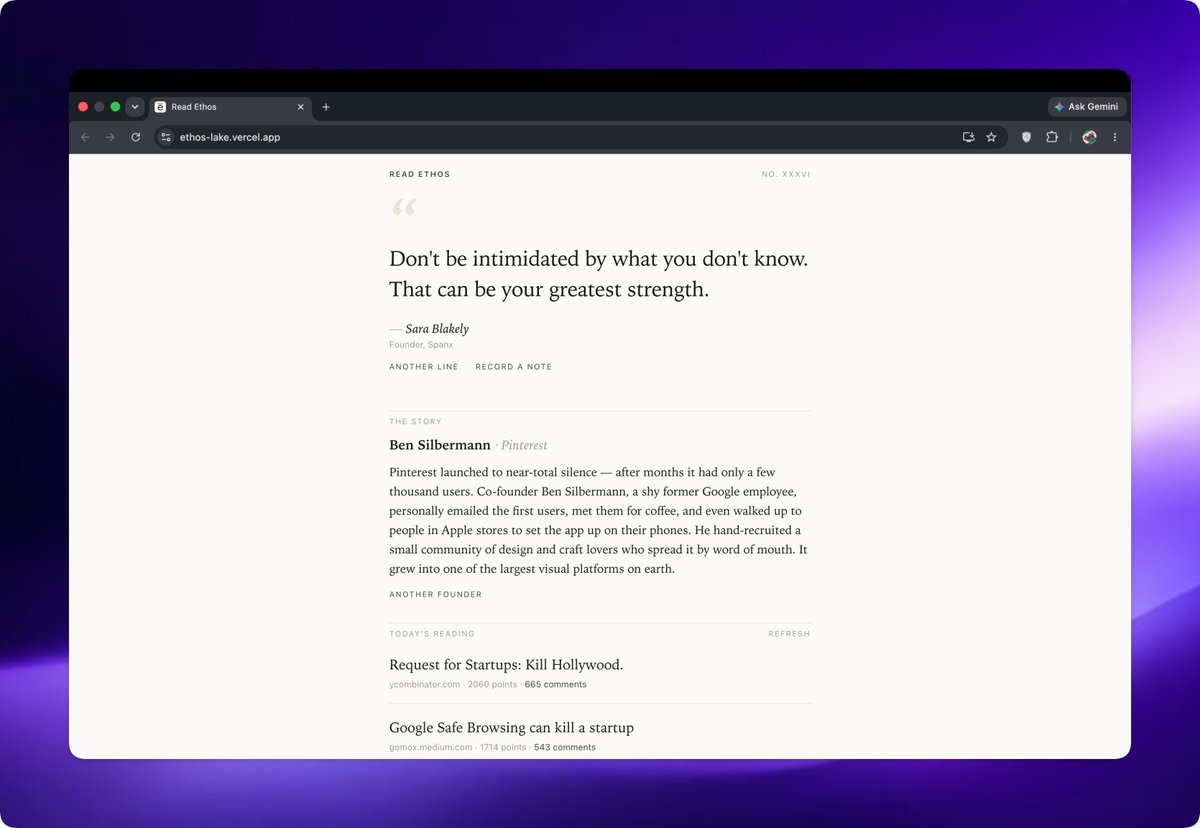This screenshot has height=828, width=1200.
Task: Open the 543 comments link
Action: [564, 748]
